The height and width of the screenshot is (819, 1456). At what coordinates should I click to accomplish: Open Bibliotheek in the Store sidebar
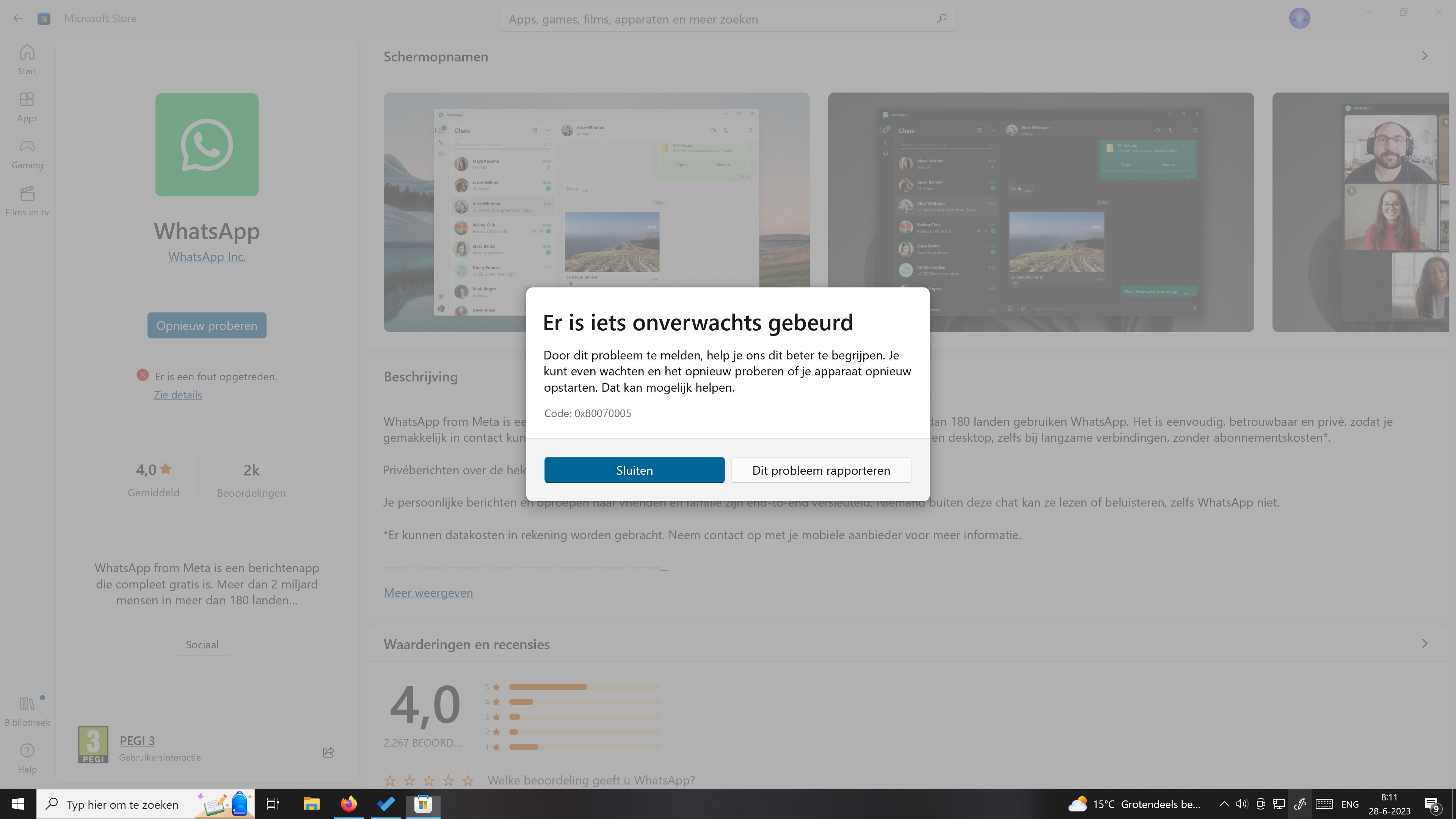pos(27,711)
